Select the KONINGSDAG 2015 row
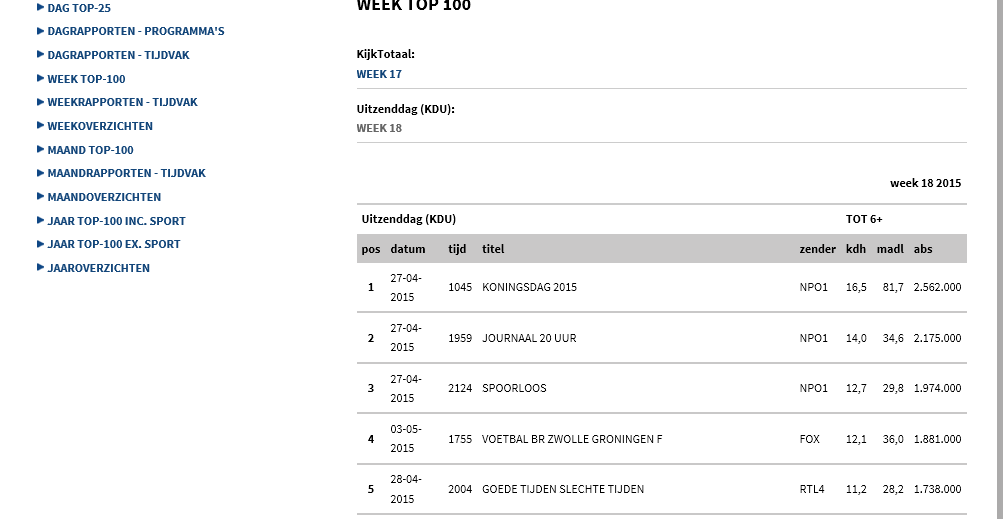1003x519 pixels. click(661, 287)
